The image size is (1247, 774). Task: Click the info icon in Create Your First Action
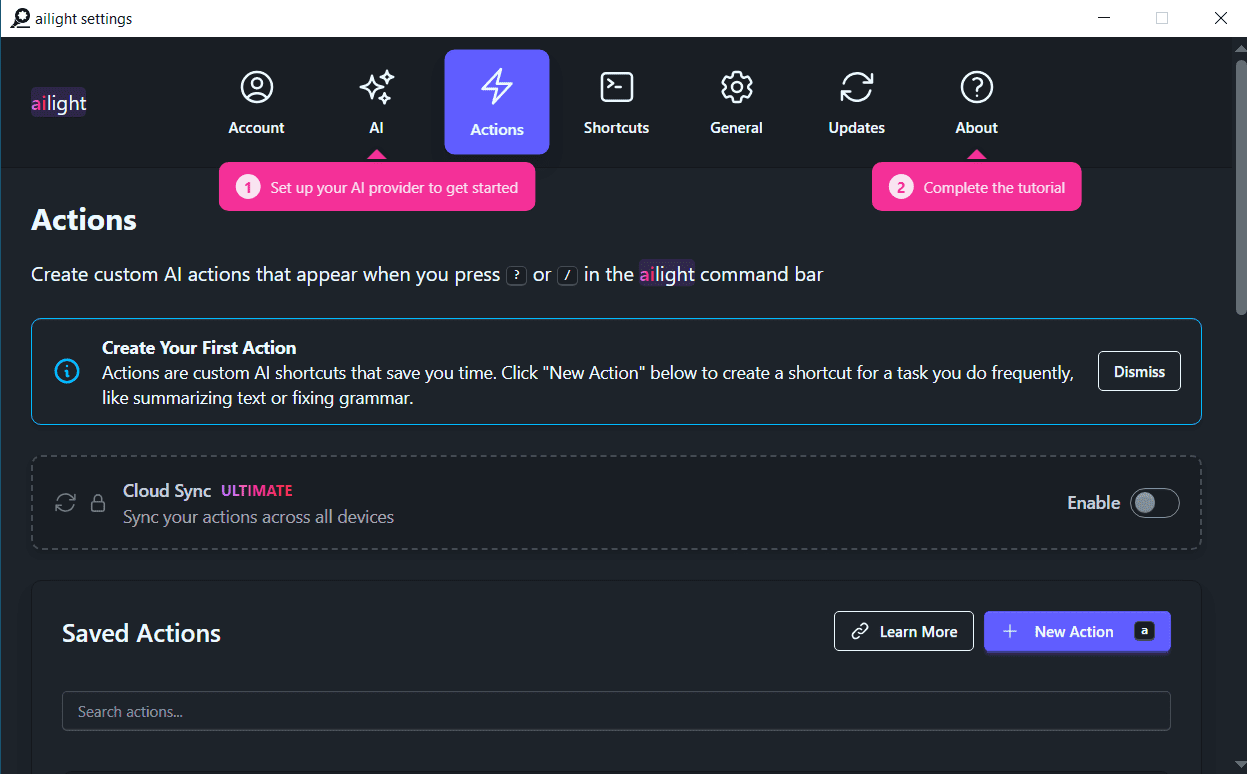click(x=66, y=372)
